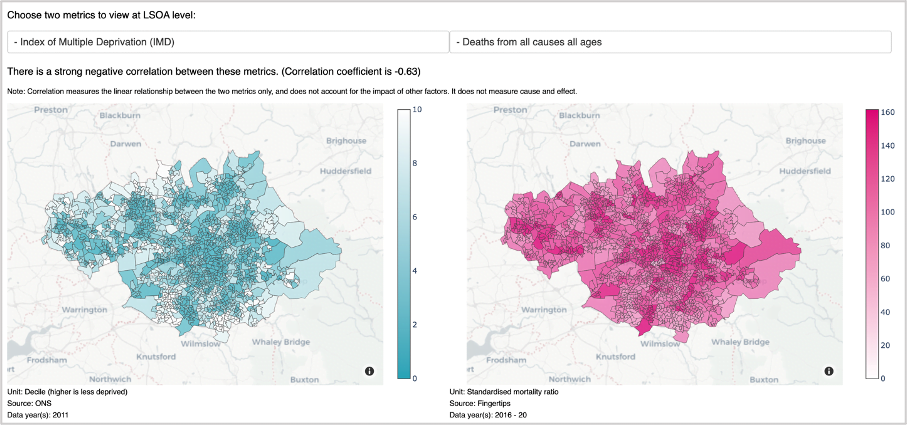Click the teal IMD colour scale bar
The width and height of the screenshot is (908, 426).
click(x=404, y=244)
